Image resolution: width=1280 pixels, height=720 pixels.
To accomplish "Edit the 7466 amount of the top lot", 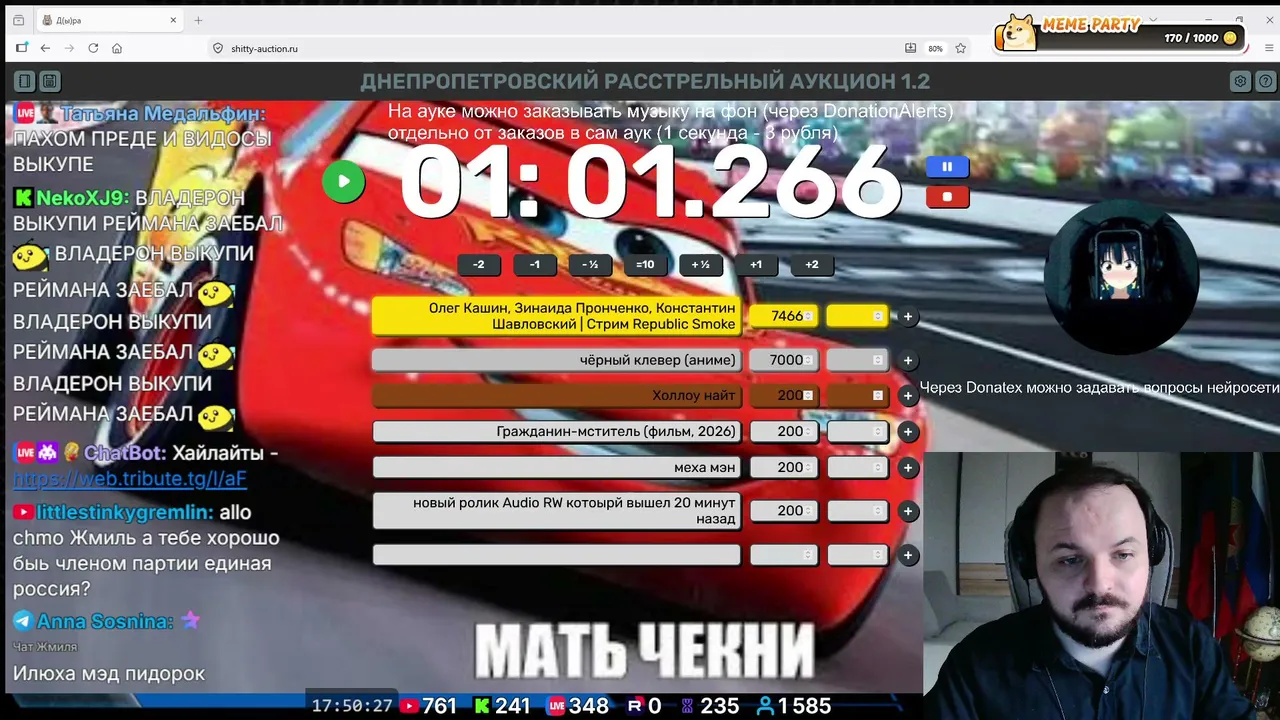I will [x=784, y=316].
